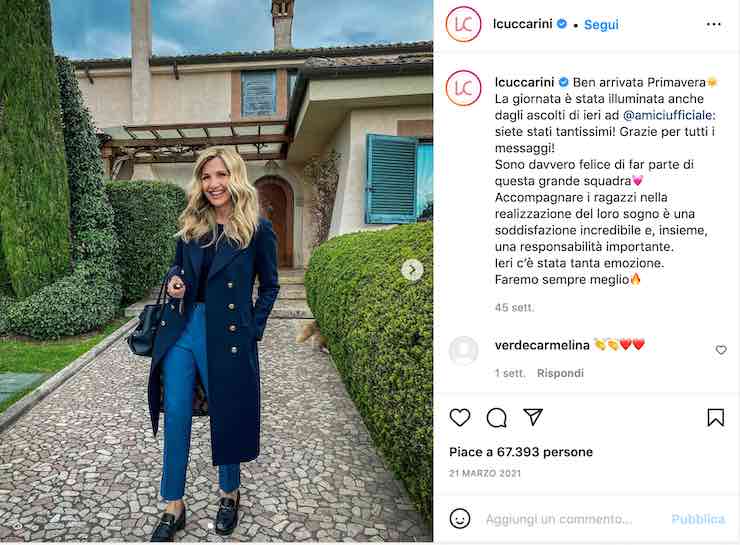Like verdecarmelina's comment heart

point(721,350)
